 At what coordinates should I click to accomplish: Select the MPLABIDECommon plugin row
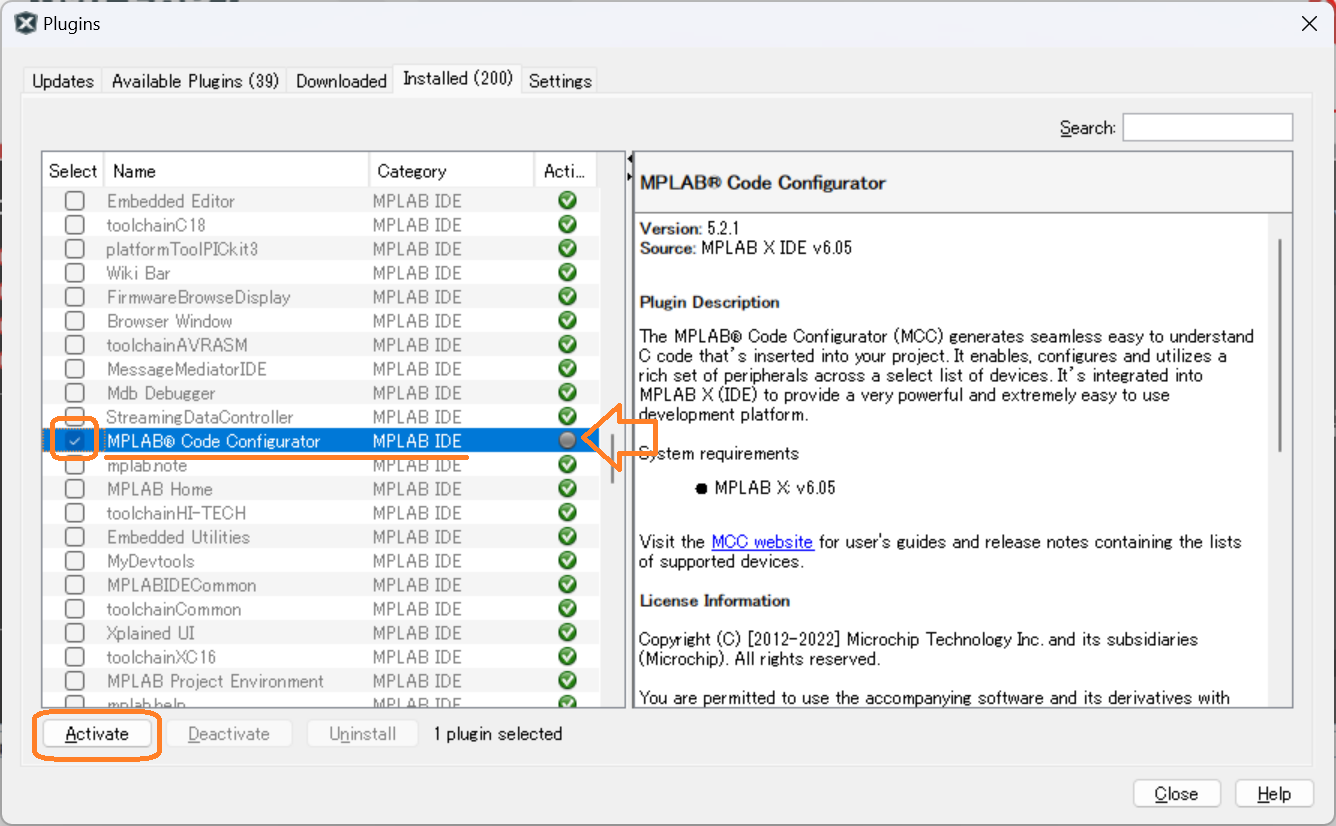tap(320, 585)
